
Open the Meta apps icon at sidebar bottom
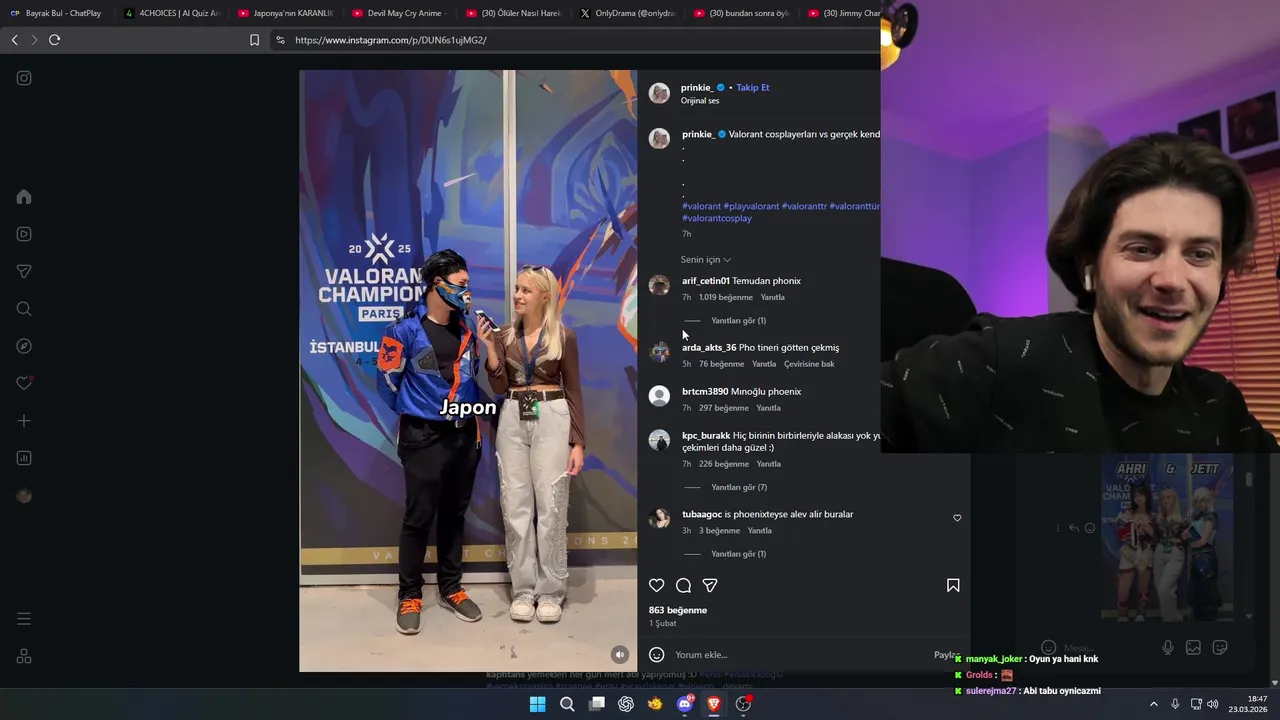click(24, 656)
